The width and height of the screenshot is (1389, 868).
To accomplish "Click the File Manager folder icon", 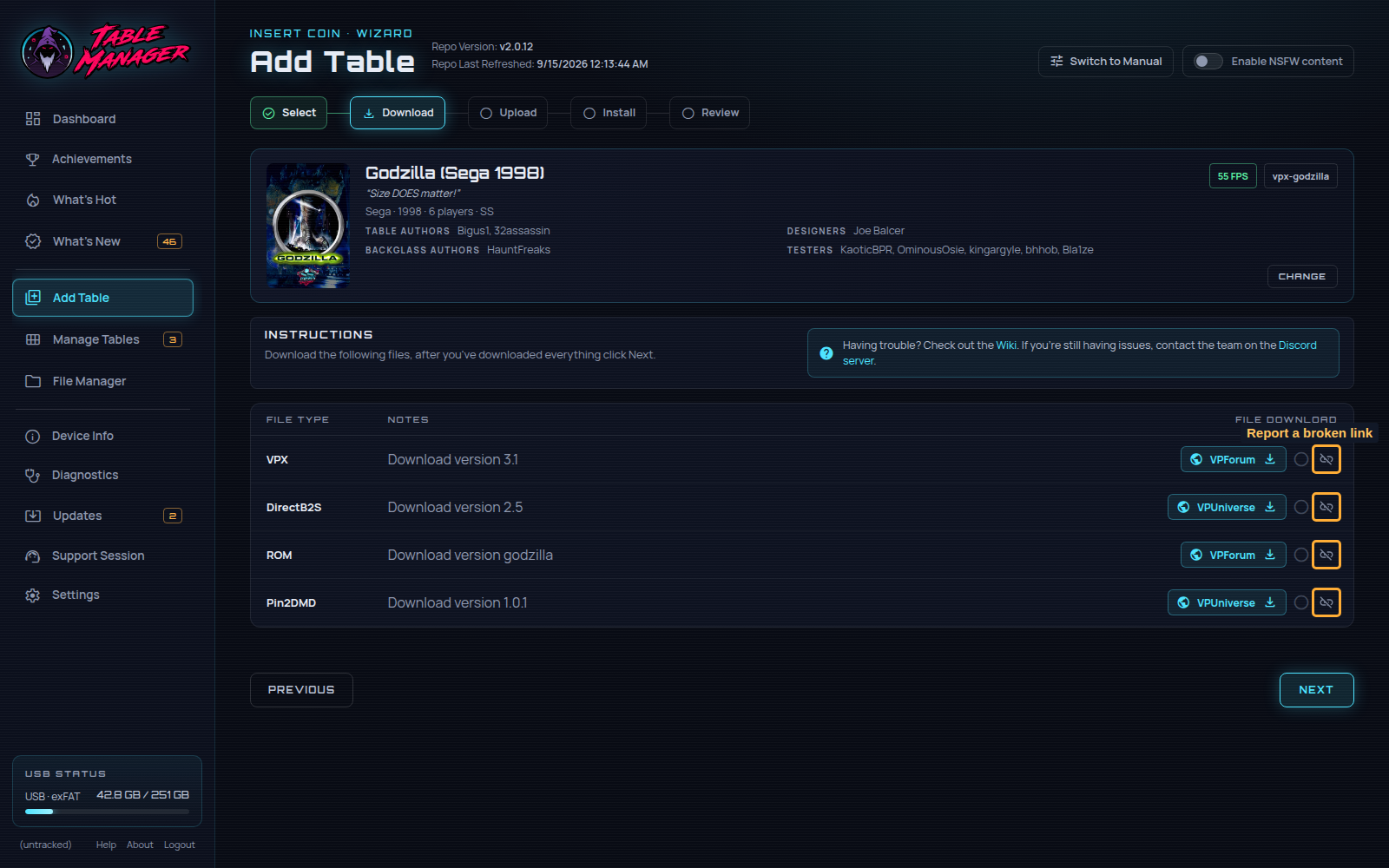I will tap(33, 381).
